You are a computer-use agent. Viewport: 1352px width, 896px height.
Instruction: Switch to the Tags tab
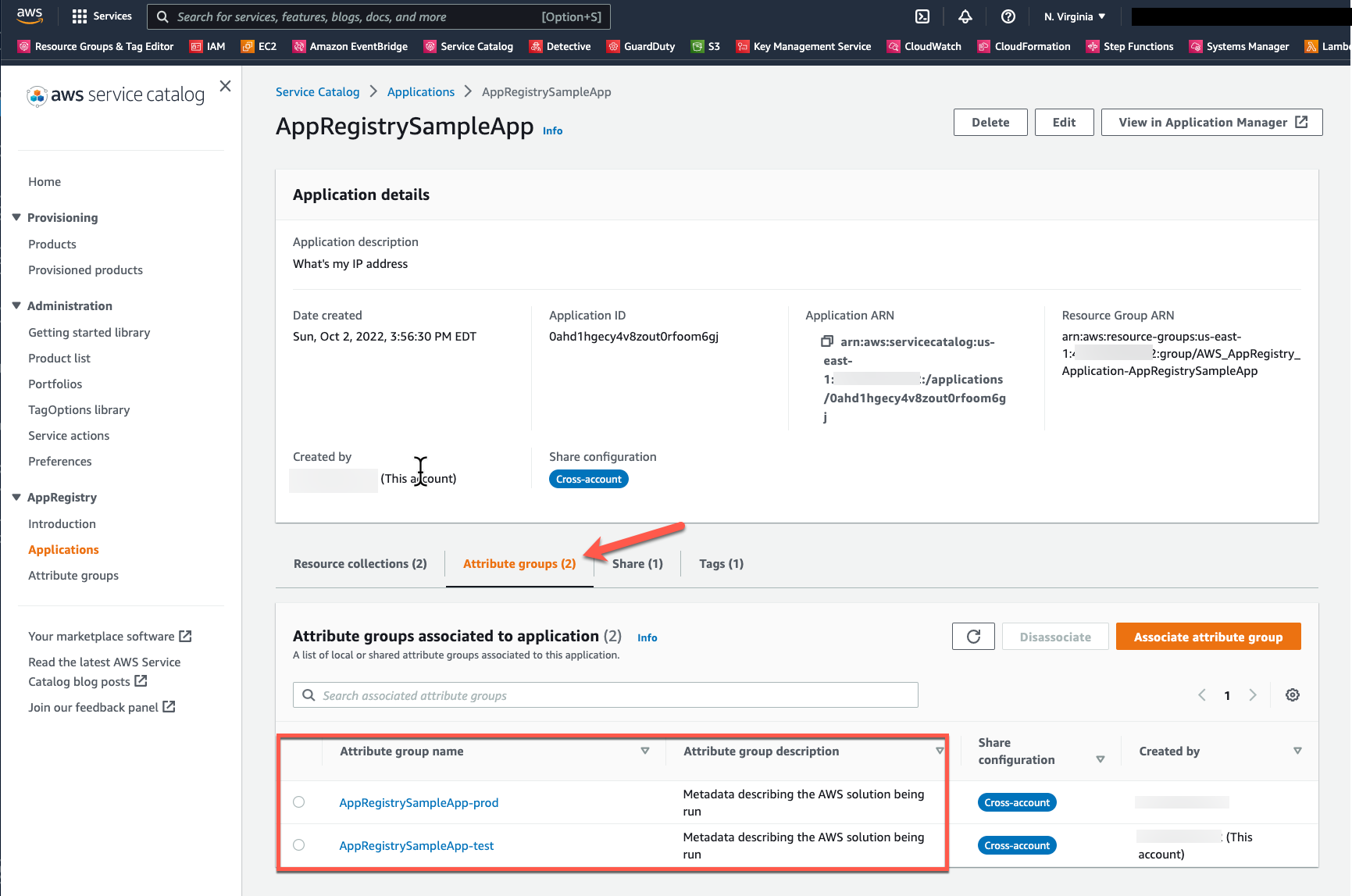coord(721,563)
